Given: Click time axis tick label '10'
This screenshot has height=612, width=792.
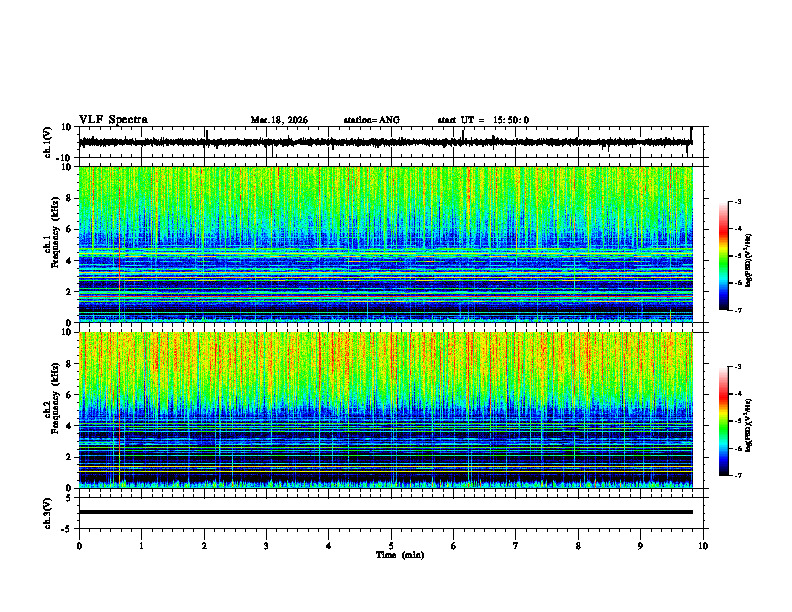Looking at the screenshot, I should 703,546.
